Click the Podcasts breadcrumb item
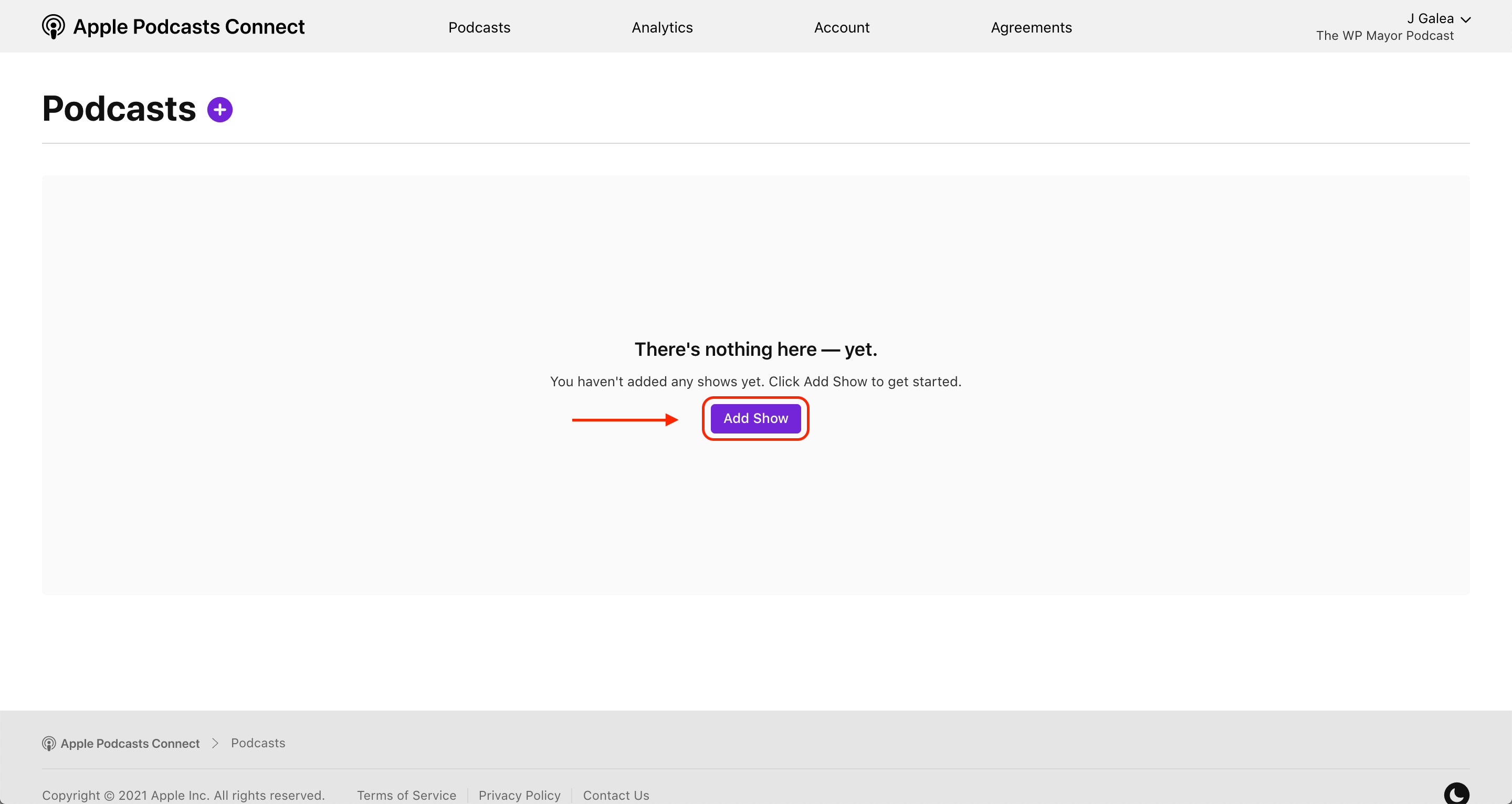The image size is (1512, 804). [258, 743]
